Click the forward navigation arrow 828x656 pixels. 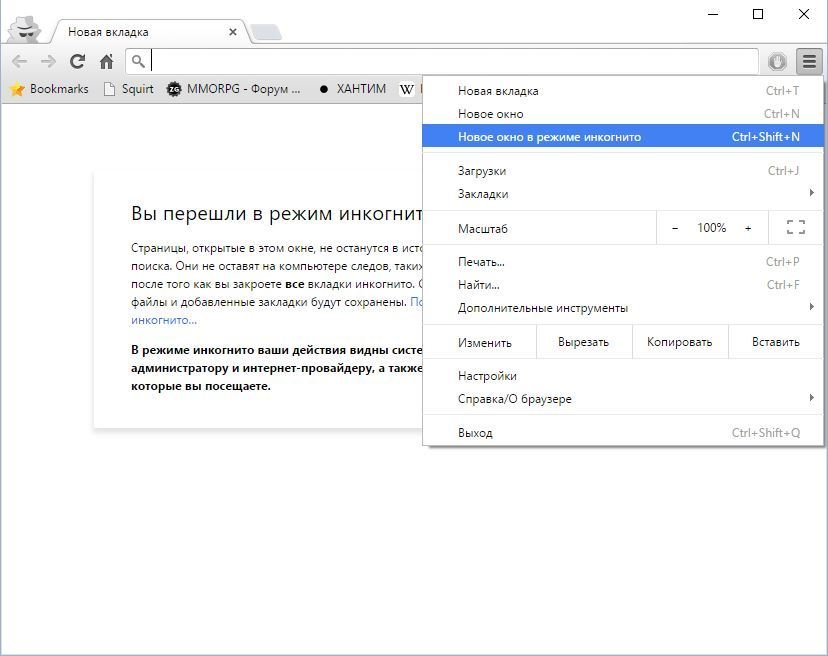(47, 61)
